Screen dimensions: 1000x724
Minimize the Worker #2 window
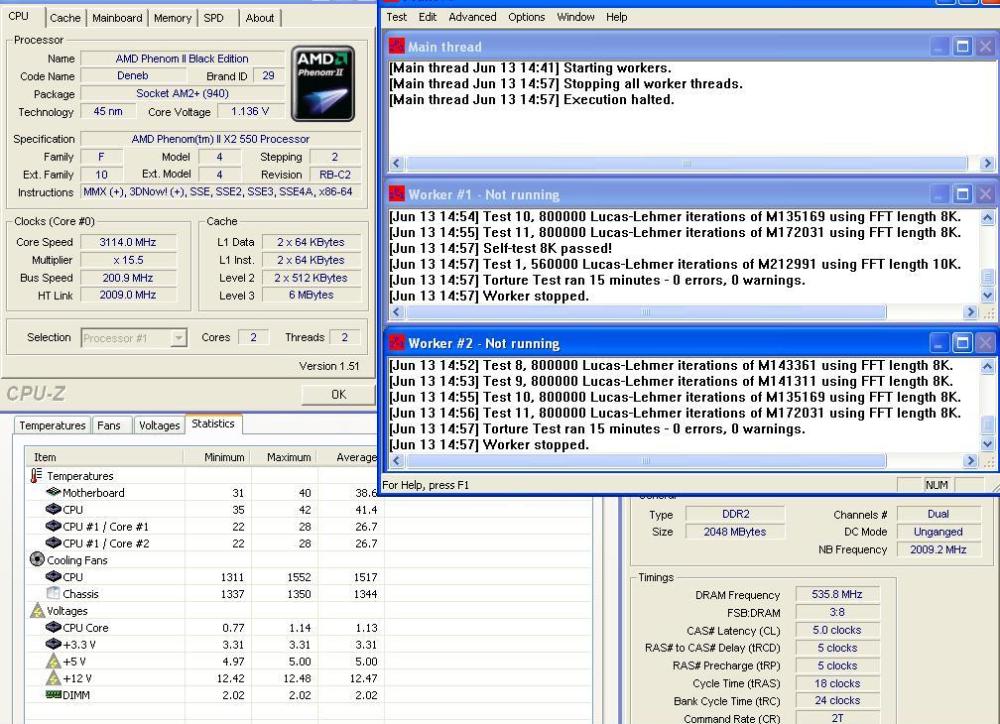click(939, 343)
